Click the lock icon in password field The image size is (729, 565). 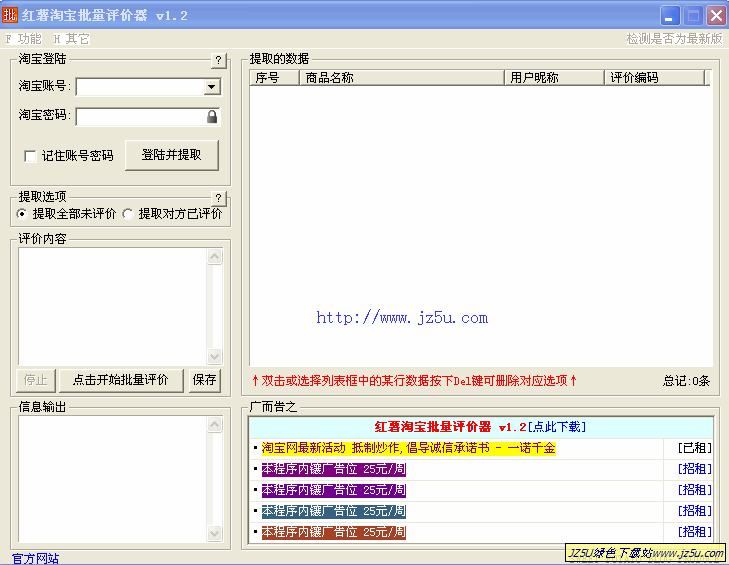[x=212, y=116]
